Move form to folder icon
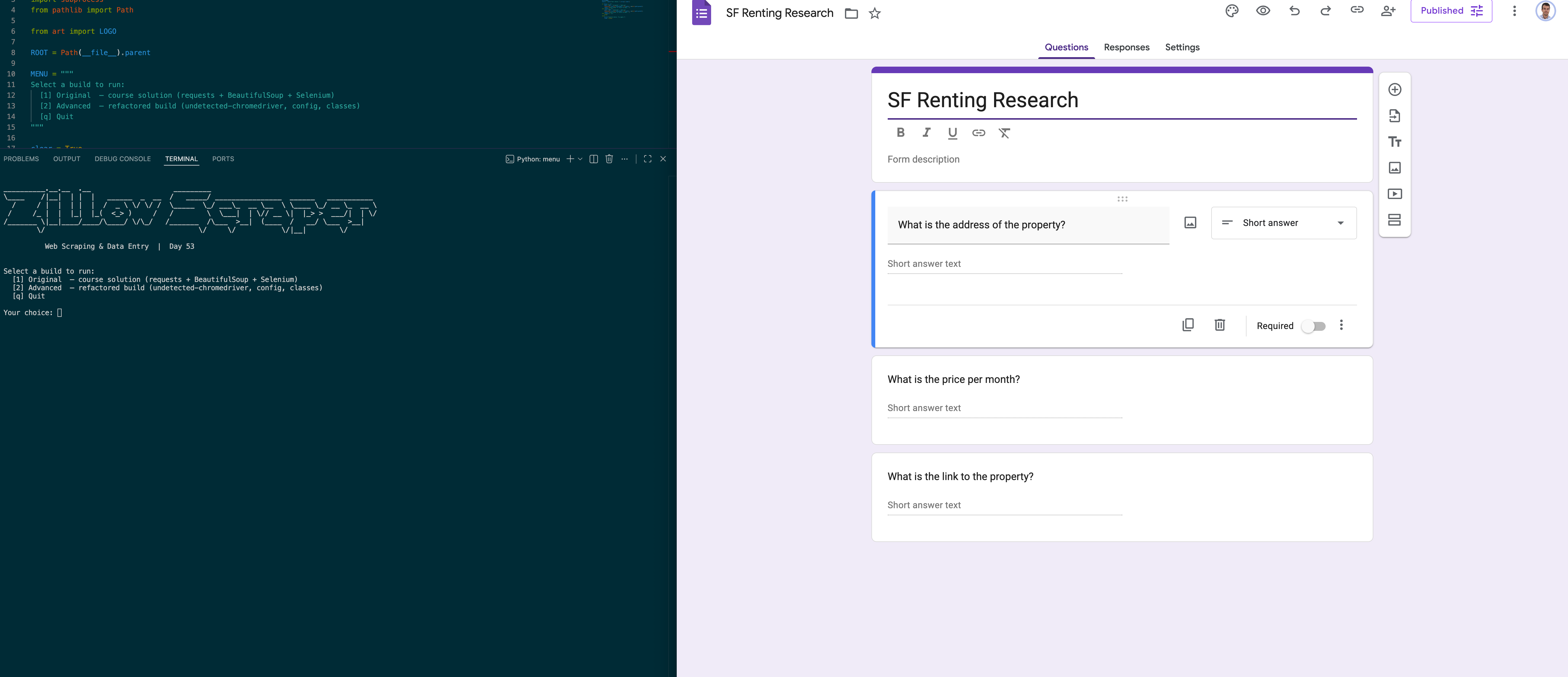This screenshot has width=1568, height=677. [x=851, y=13]
